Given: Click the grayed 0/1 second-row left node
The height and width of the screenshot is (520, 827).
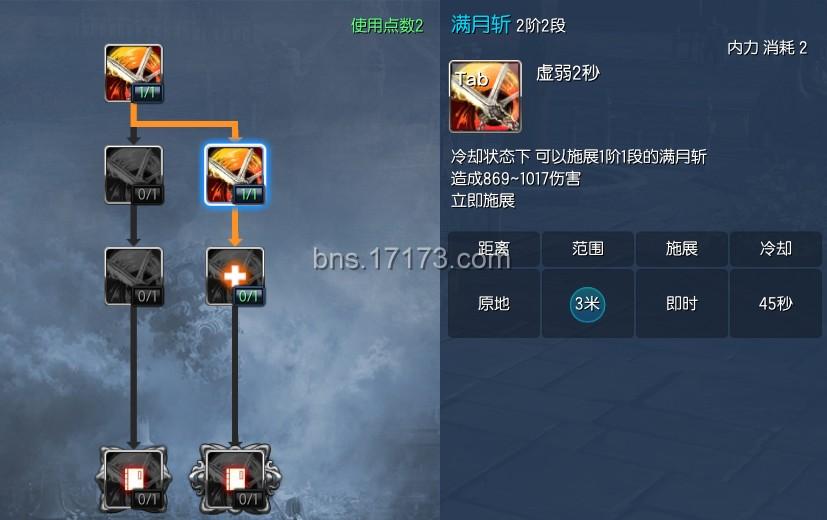Looking at the screenshot, I should point(134,175).
